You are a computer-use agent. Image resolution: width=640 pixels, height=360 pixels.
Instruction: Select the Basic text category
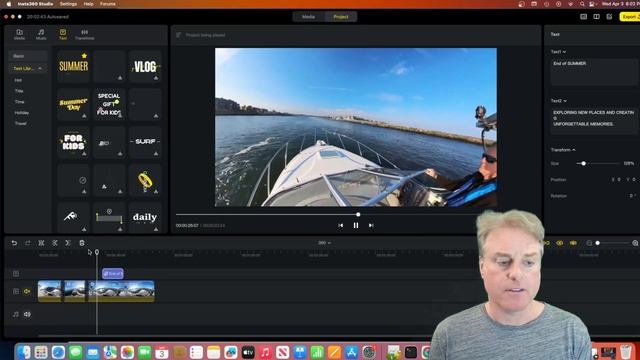[28, 56]
